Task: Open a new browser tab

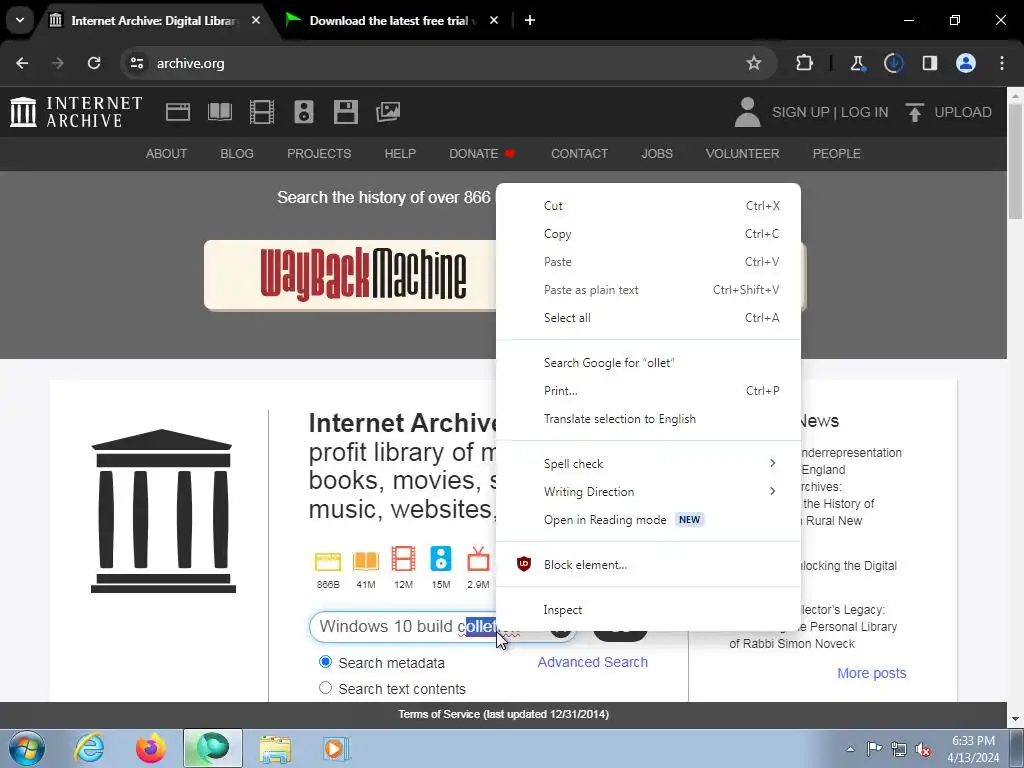Action: 530,20
